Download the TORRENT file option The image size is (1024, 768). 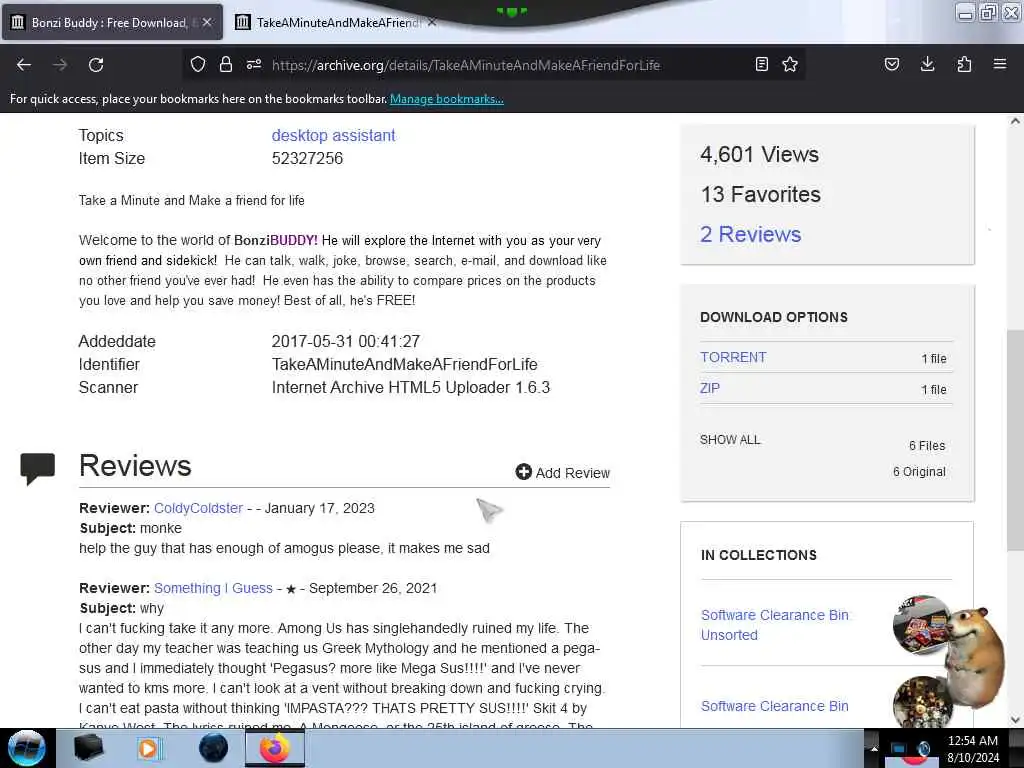pos(733,357)
